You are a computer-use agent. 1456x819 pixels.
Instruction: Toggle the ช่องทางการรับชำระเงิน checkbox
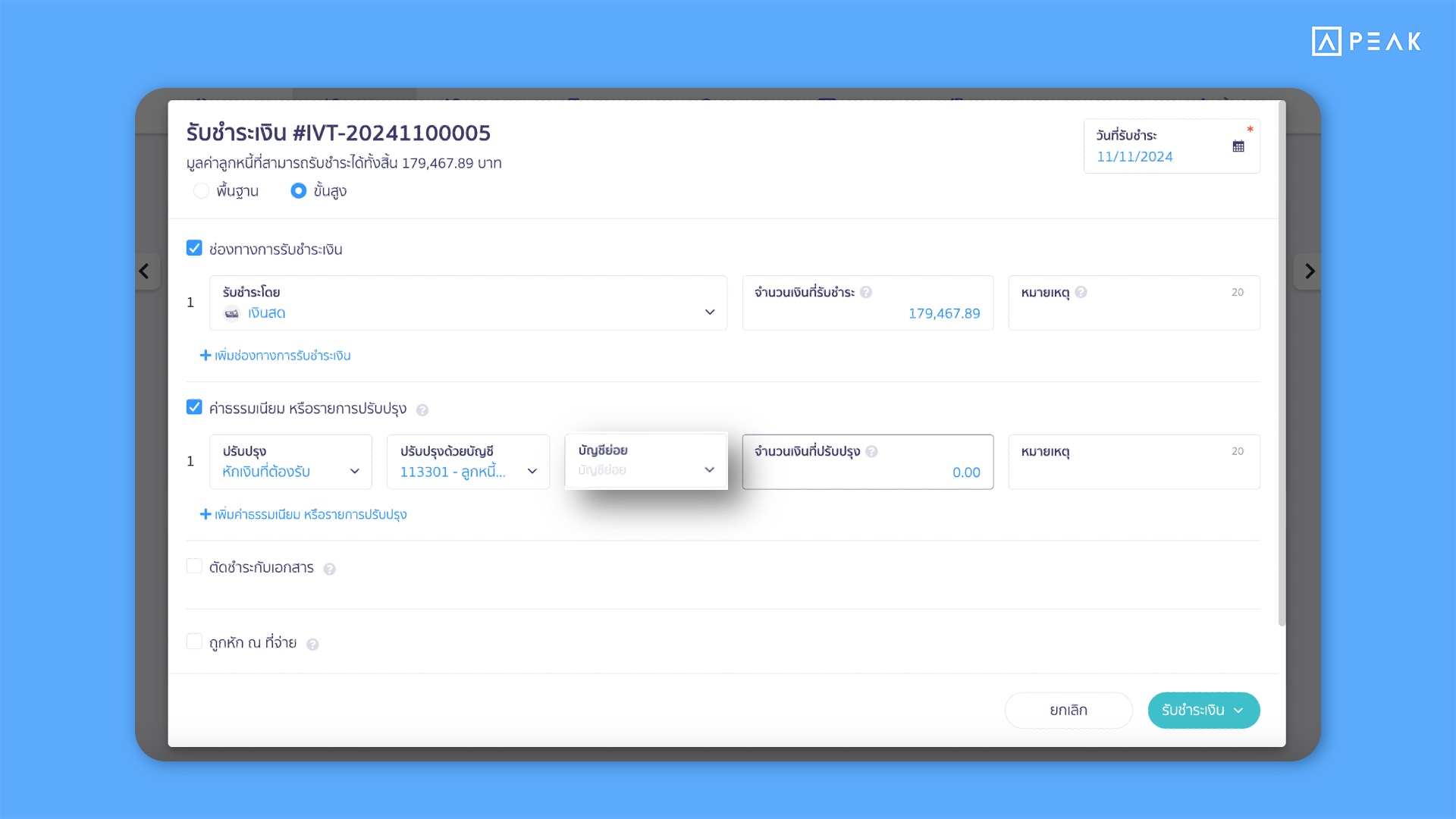tap(195, 249)
